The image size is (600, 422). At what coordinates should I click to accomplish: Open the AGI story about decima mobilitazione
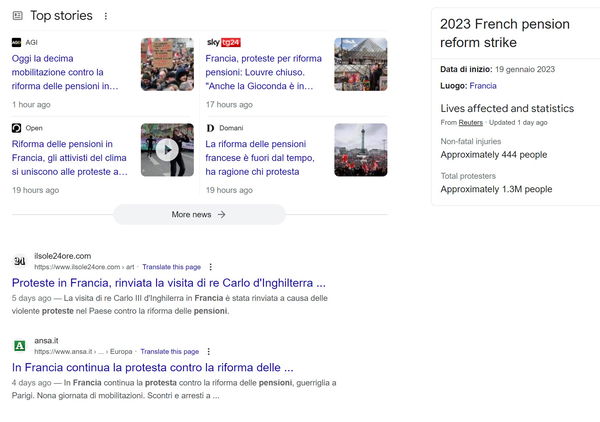click(x=65, y=72)
